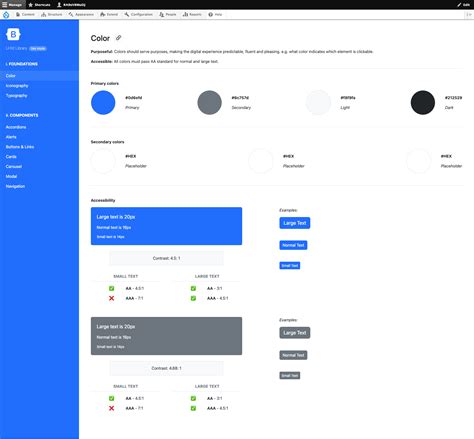
Task: Select the Components sidebar heading
Action: click(x=22, y=115)
